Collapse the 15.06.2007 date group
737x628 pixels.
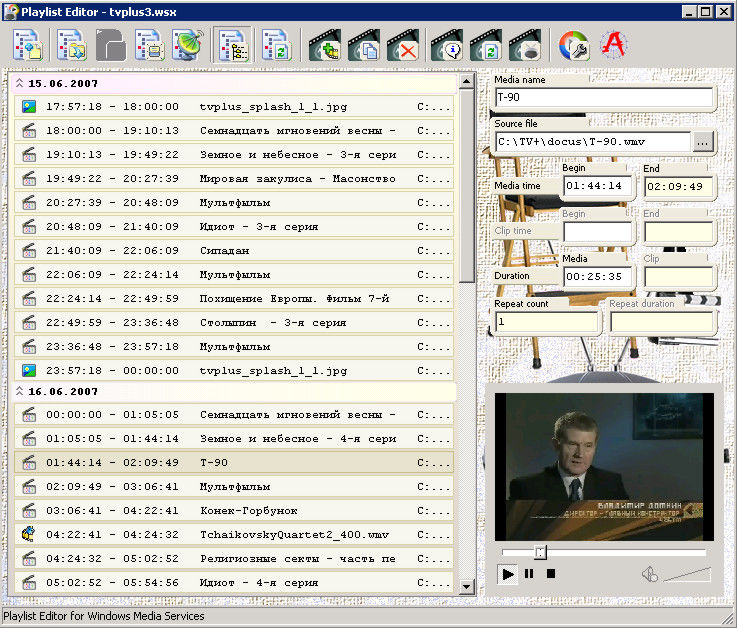(19, 83)
